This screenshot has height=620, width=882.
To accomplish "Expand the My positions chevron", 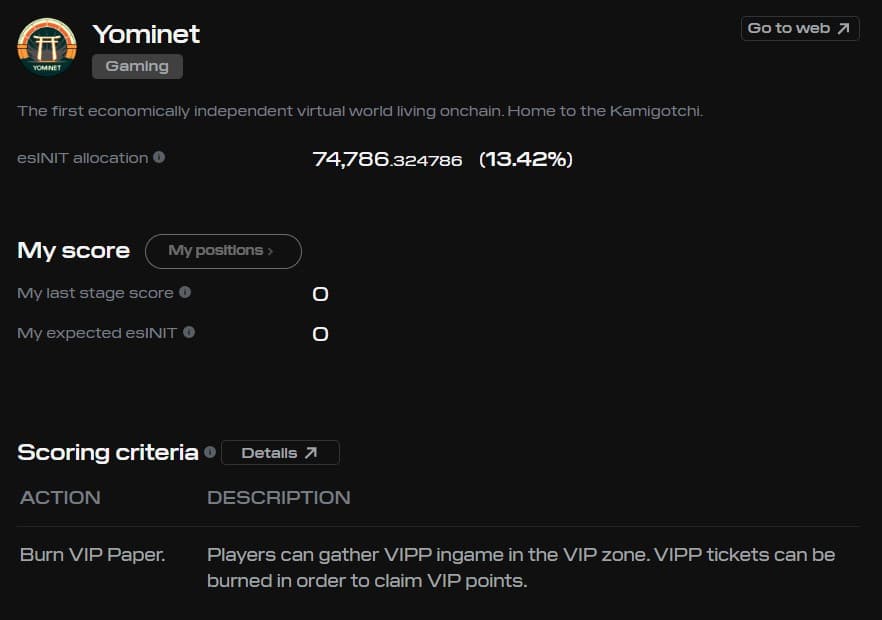I will 271,251.
